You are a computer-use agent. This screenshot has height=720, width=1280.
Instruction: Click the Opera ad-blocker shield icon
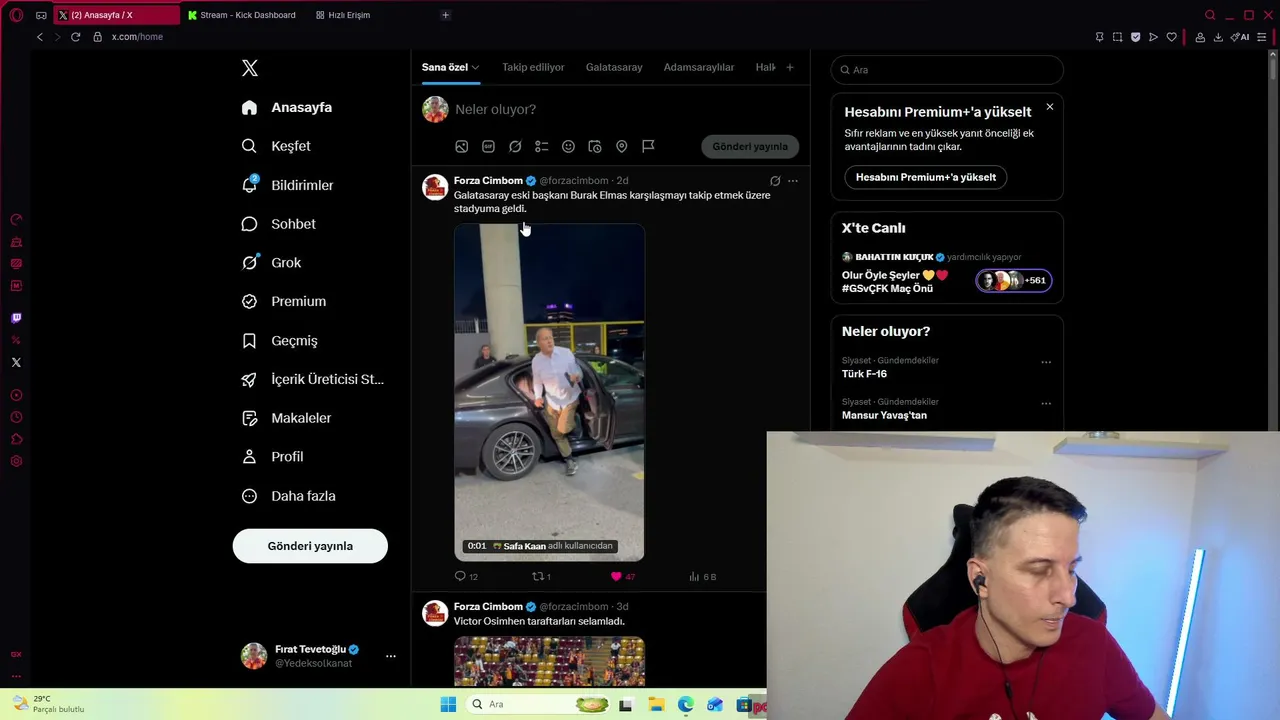[x=1135, y=37]
